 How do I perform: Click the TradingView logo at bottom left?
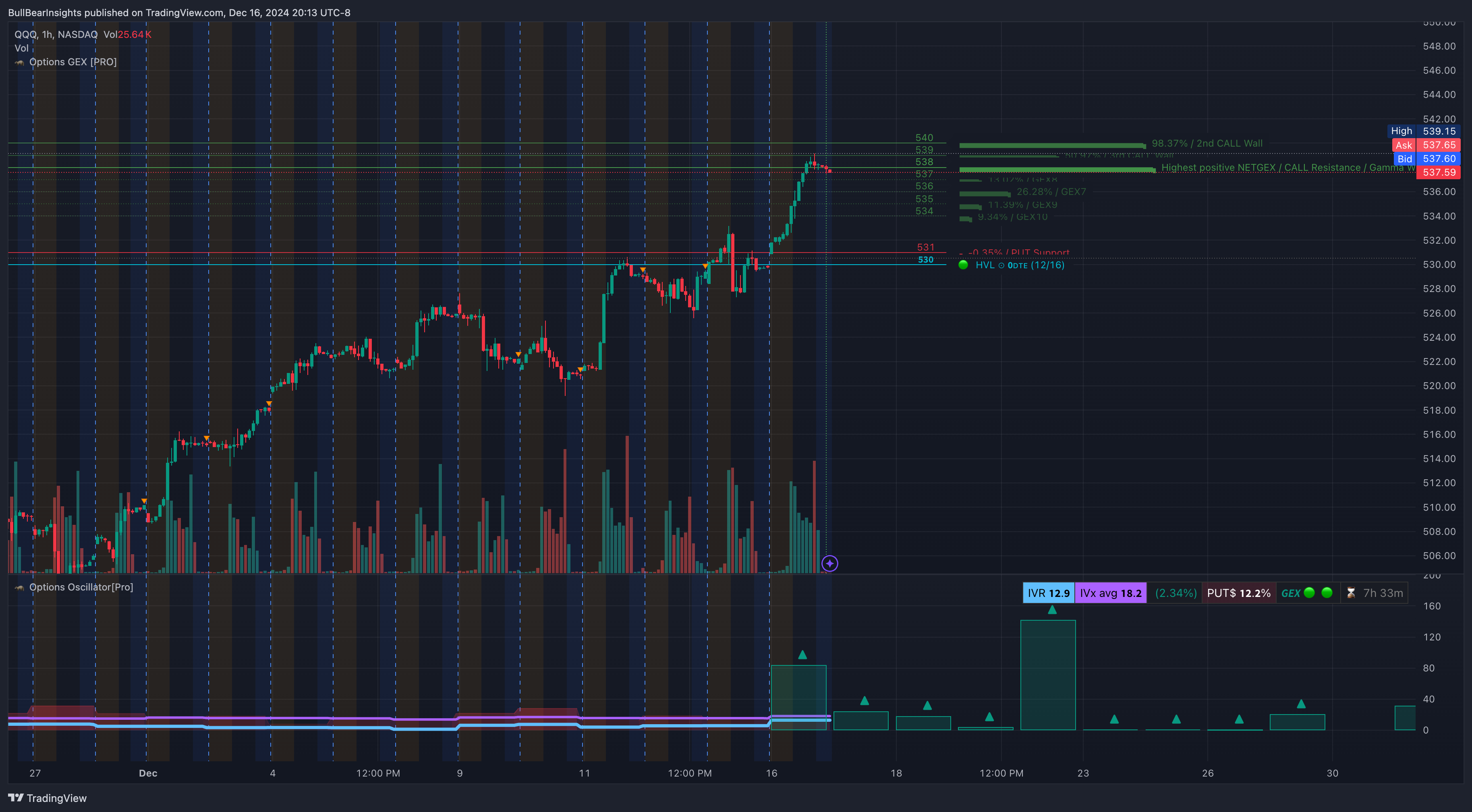click(48, 798)
